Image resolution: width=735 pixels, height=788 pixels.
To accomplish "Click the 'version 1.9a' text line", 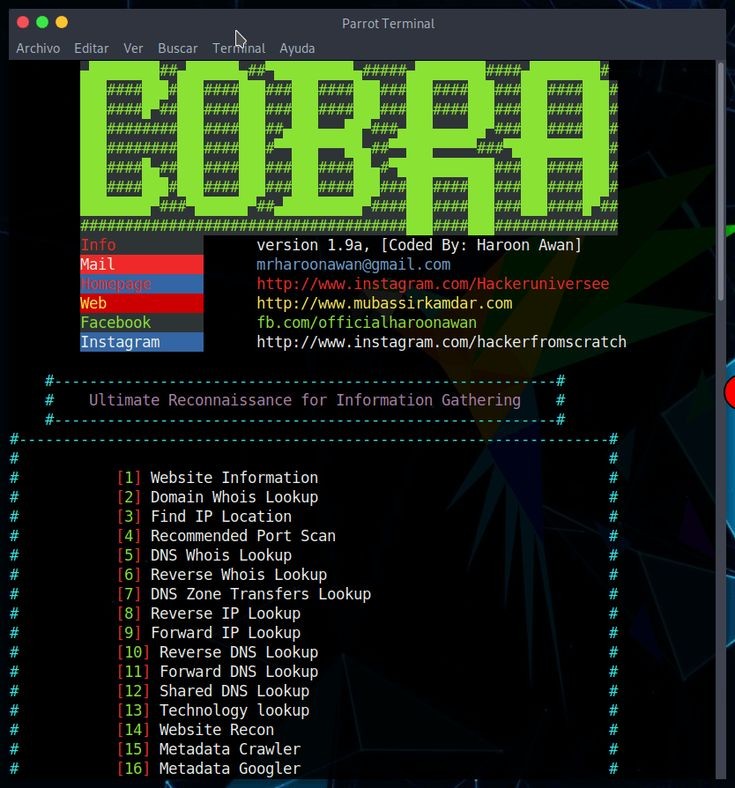I will tap(419, 245).
